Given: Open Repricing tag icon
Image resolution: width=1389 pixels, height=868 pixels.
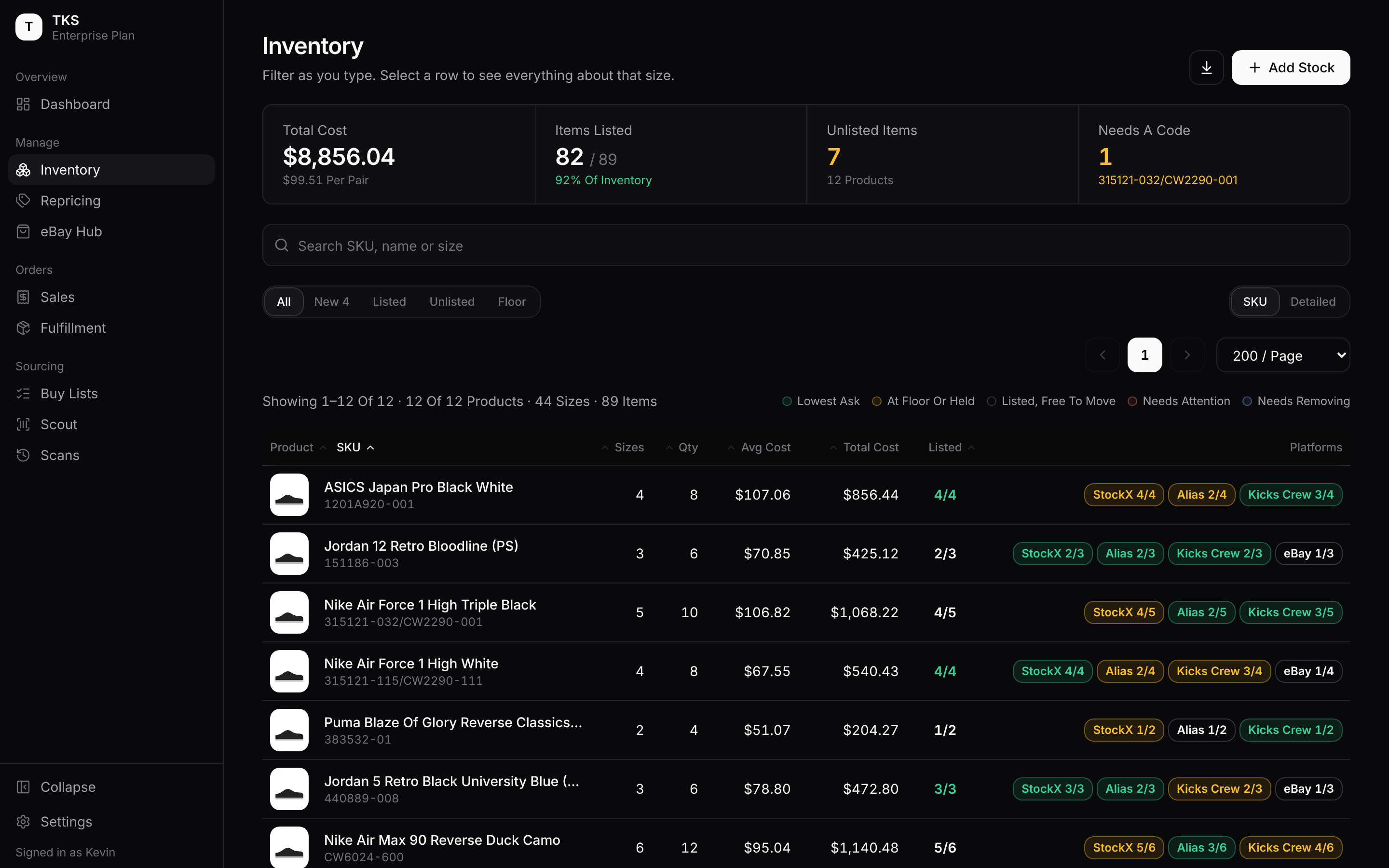Looking at the screenshot, I should [23, 200].
